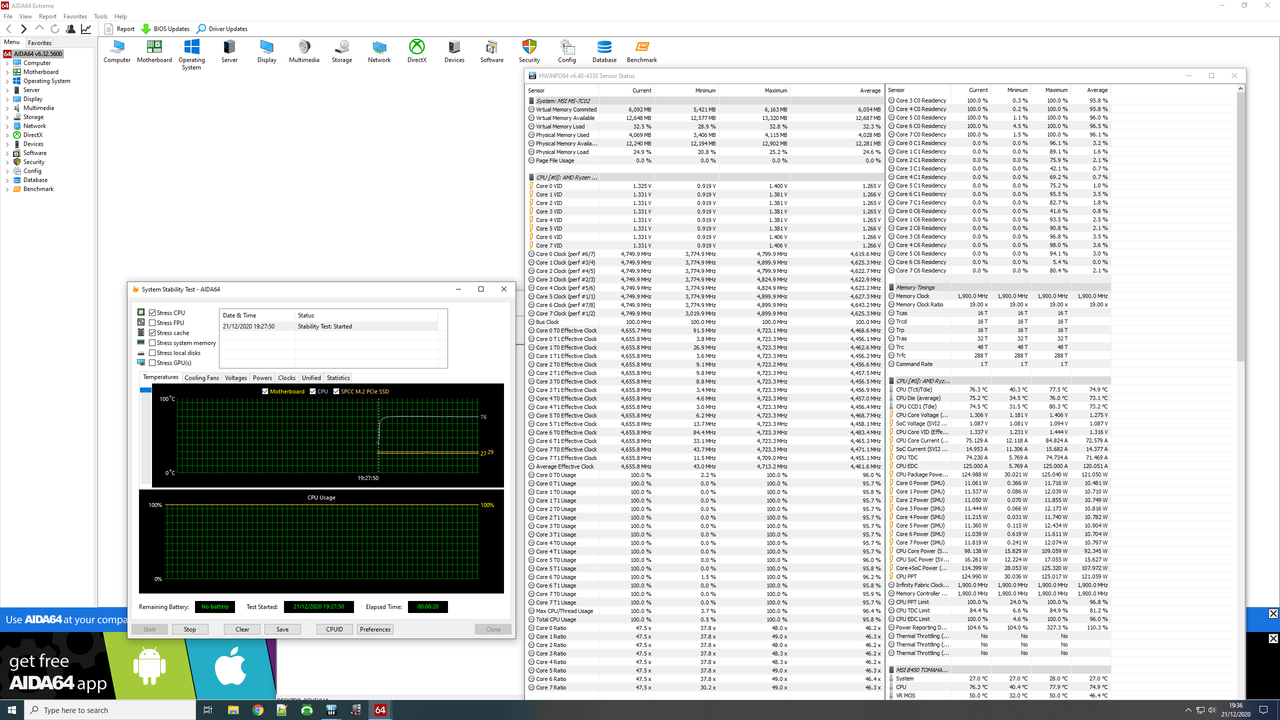The height and width of the screenshot is (720, 1280).
Task: Open the Database category icon
Action: [x=604, y=51]
